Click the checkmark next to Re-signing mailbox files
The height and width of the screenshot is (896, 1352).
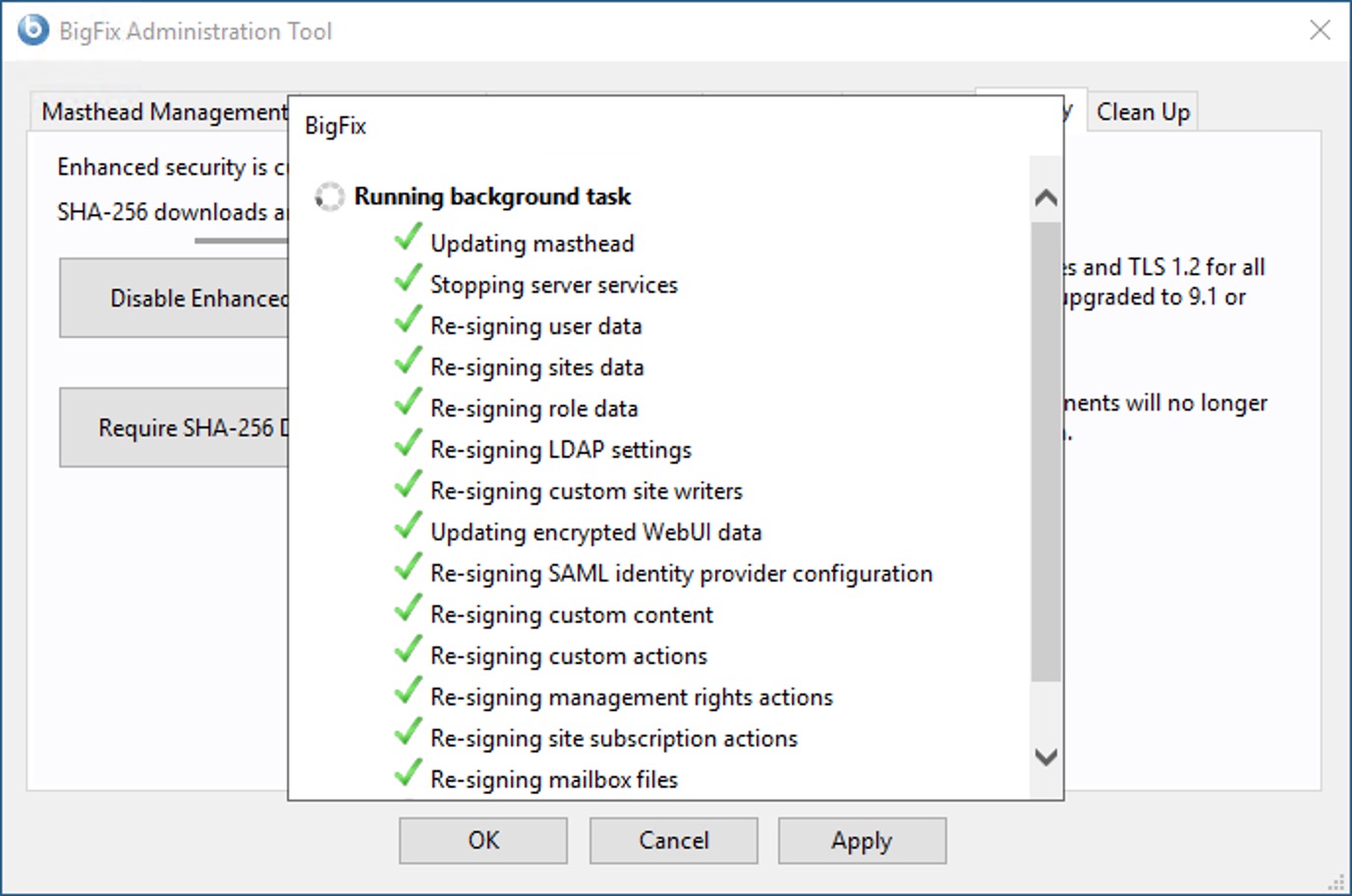click(x=408, y=775)
